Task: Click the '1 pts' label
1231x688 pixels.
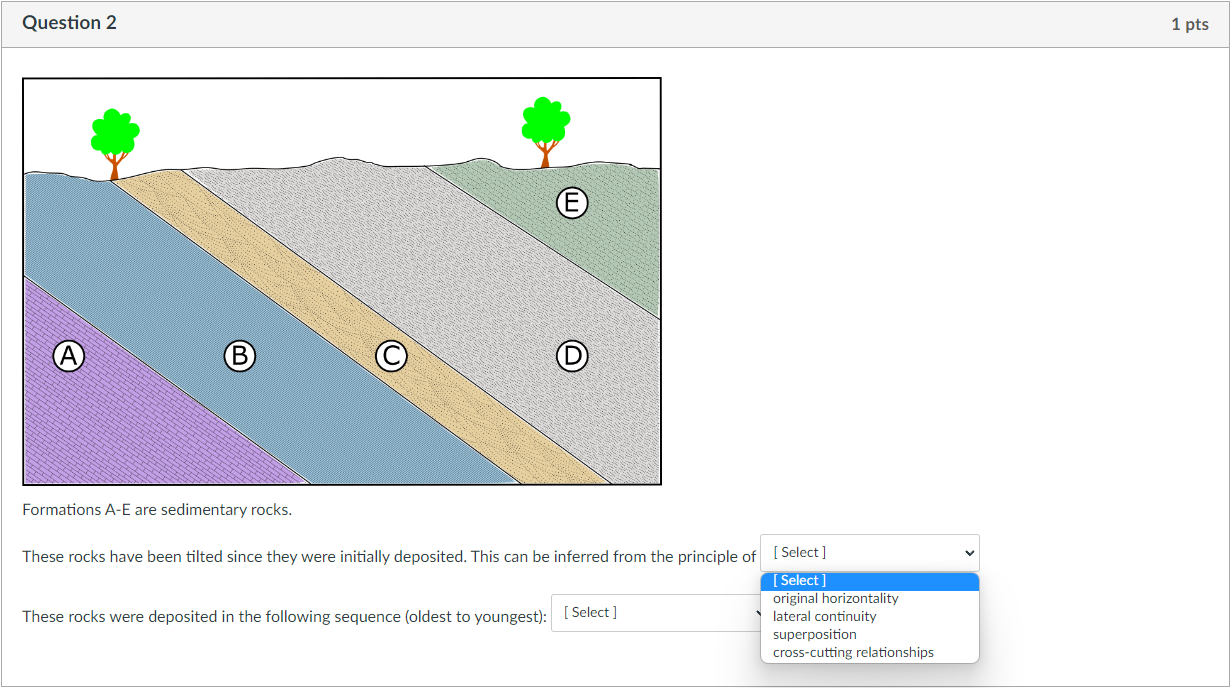Action: tap(1189, 23)
